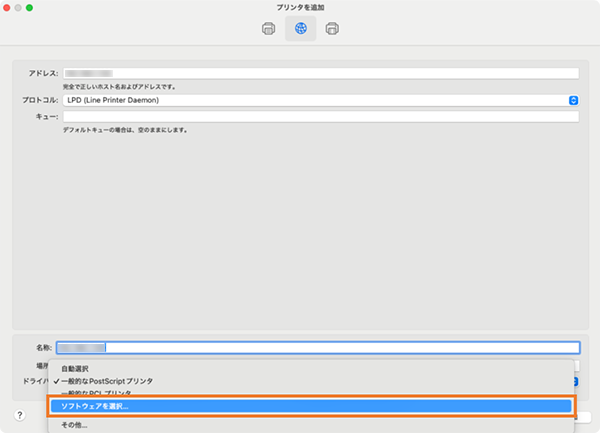The image size is (600, 433).
Task: Click the アドレス input field
Action: coord(321,73)
